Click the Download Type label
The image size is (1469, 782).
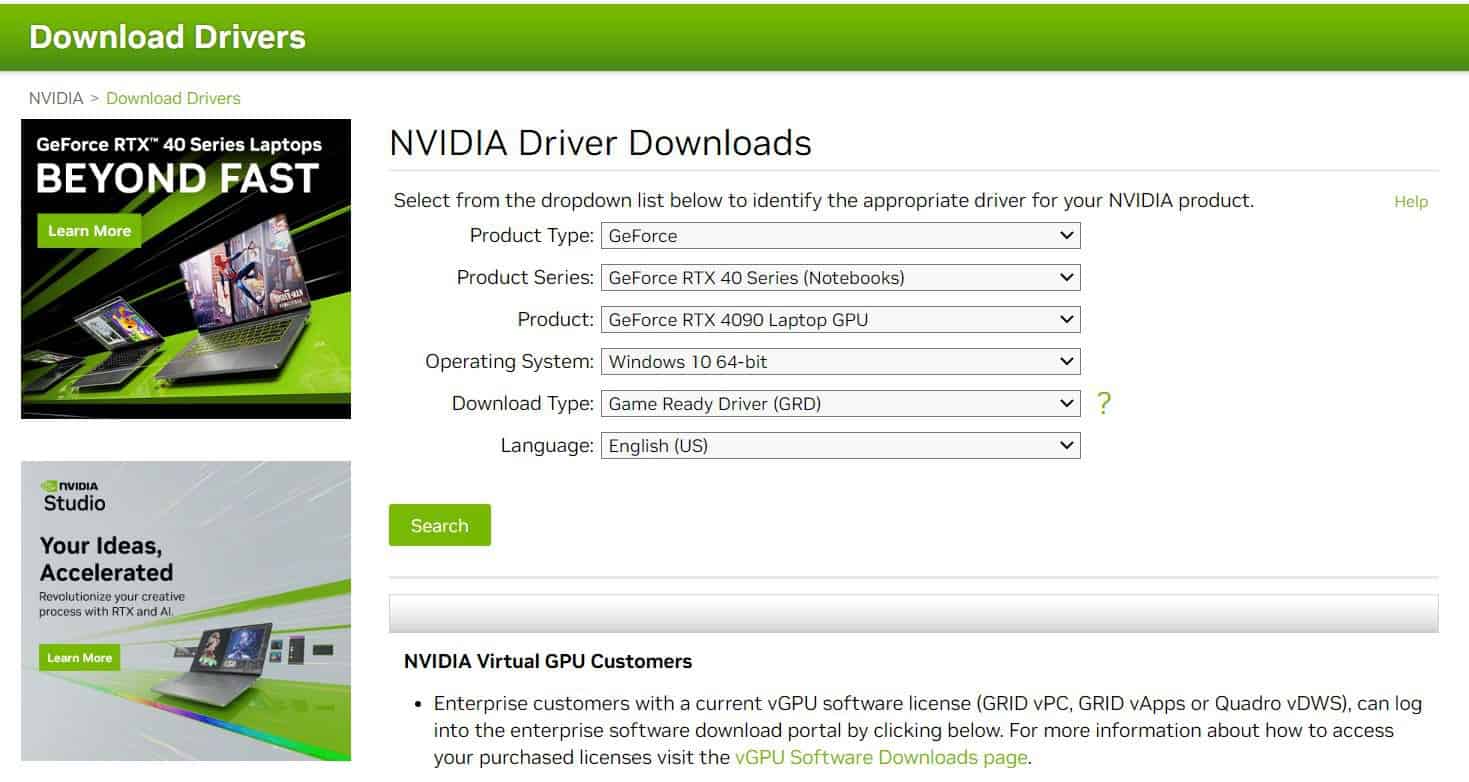(522, 404)
